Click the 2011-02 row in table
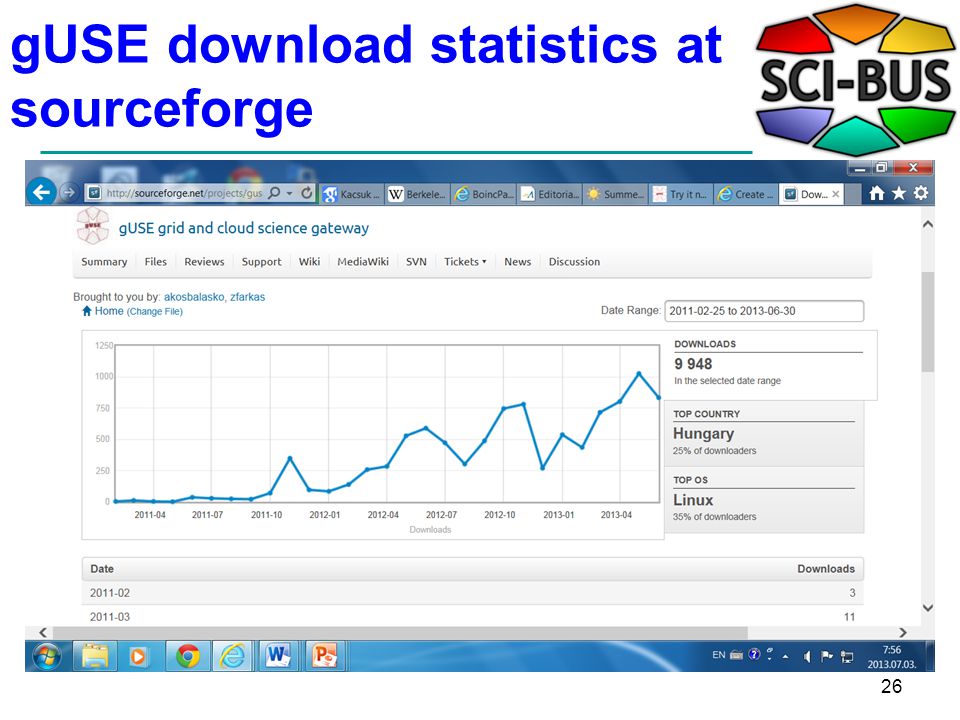Viewport: 960px width, 720px height. [x=473, y=593]
